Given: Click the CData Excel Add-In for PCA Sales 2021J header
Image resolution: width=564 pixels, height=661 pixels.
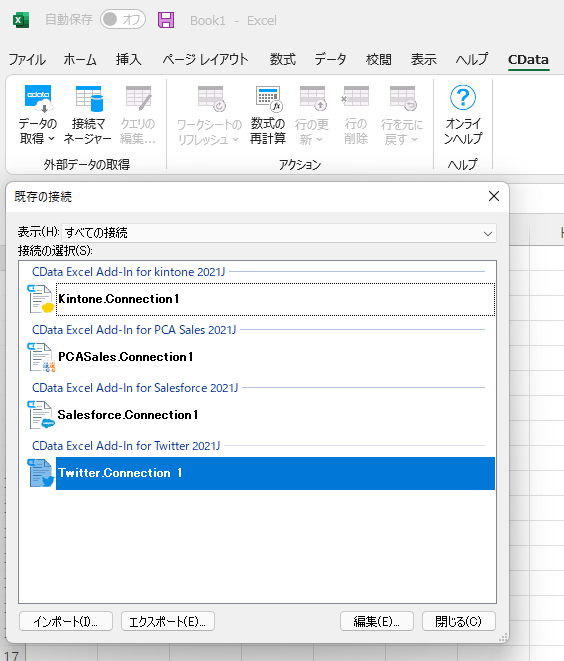Looking at the screenshot, I should click(x=134, y=330).
